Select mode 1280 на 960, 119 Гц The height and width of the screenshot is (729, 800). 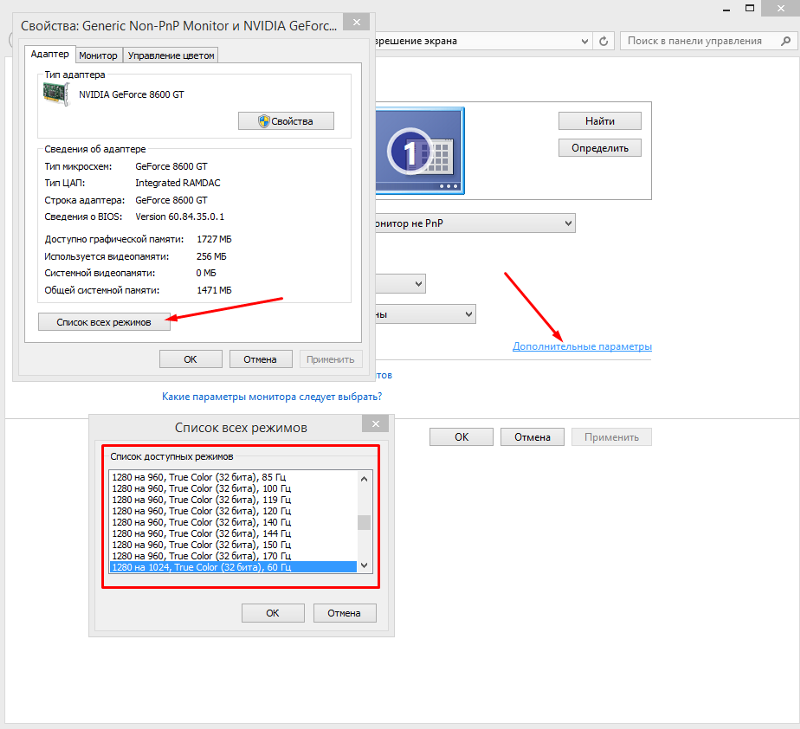coord(233,499)
